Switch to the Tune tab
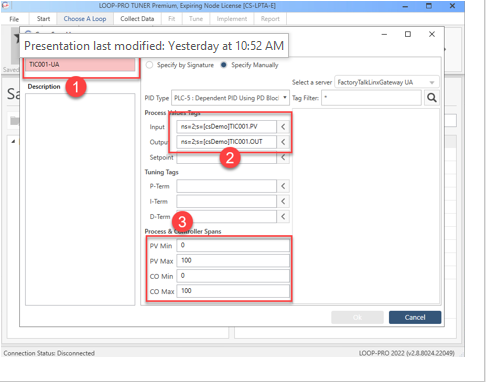This screenshot has width=486, height=382. (196, 19)
